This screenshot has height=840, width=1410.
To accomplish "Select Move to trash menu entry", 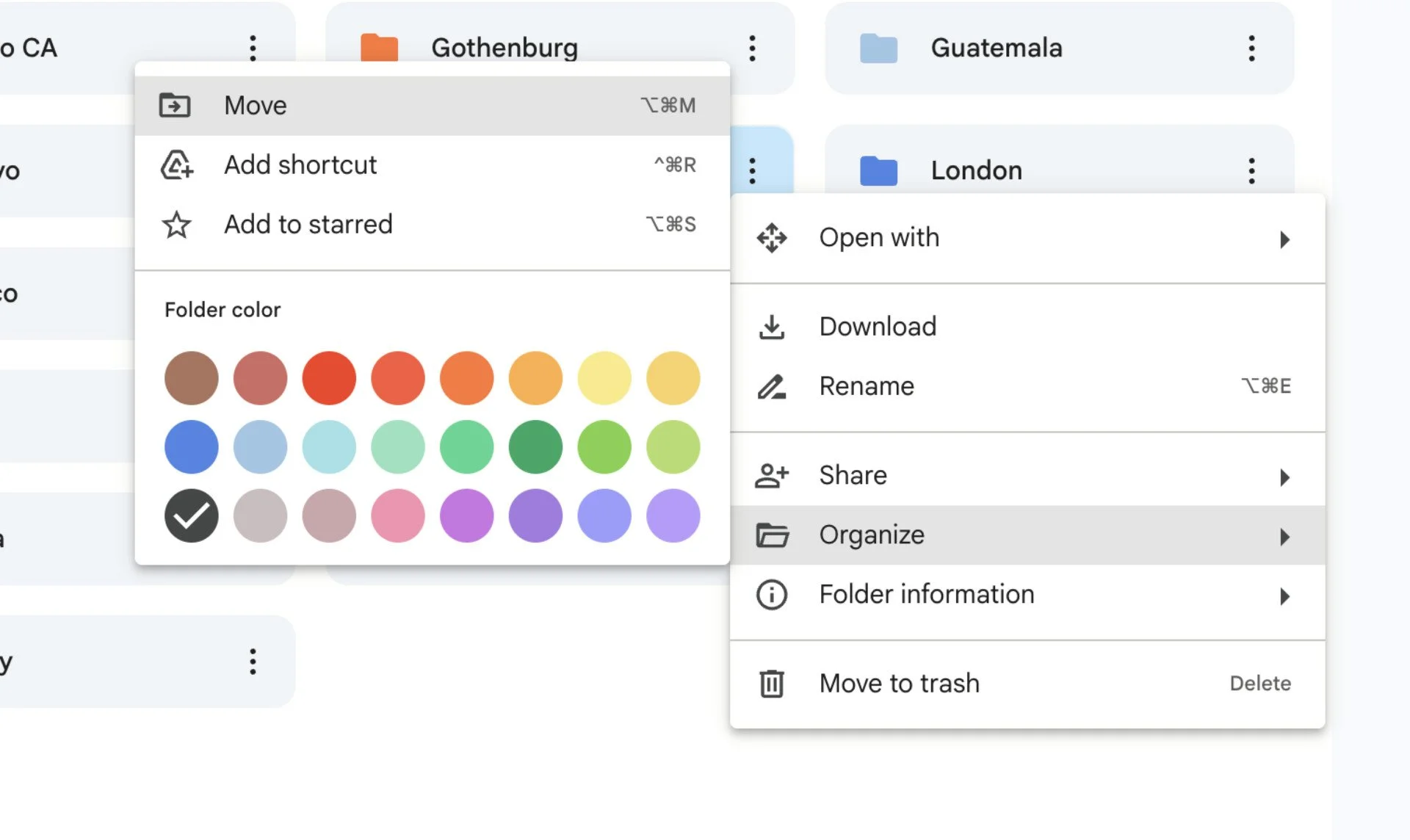I will point(1028,684).
